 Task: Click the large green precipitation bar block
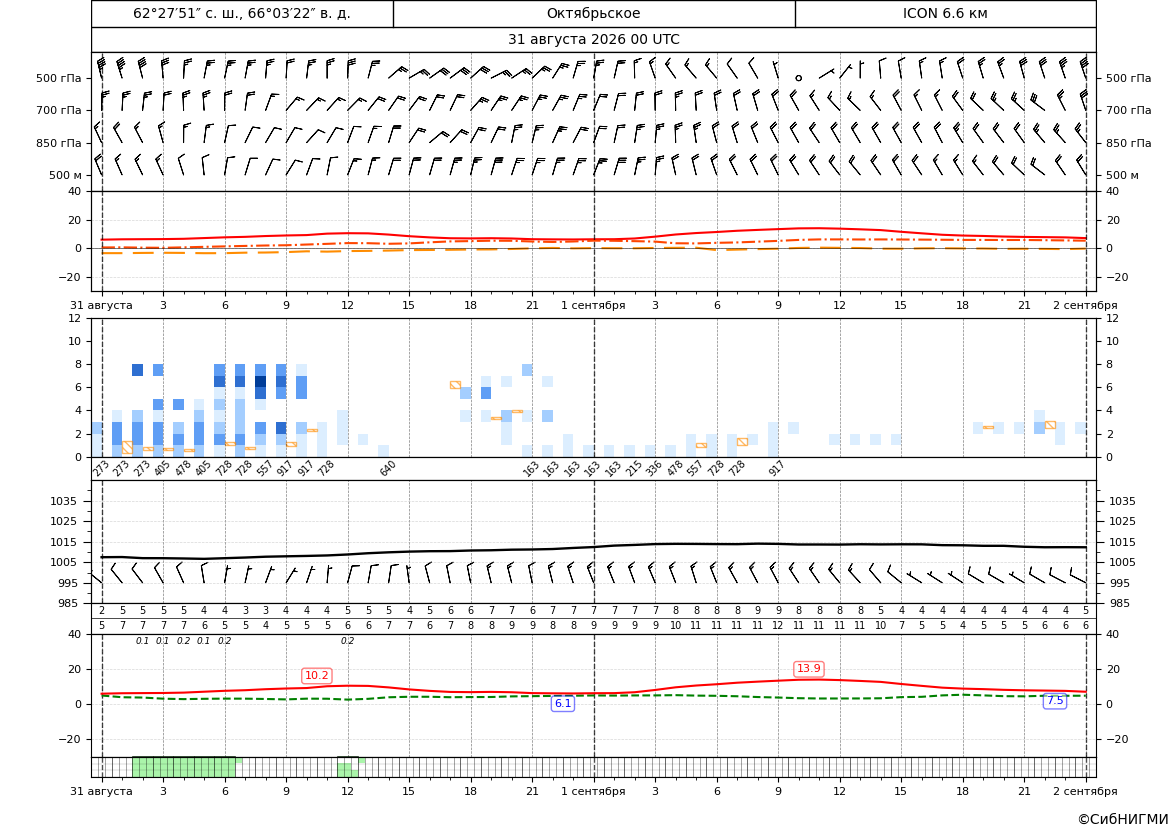coord(184,767)
